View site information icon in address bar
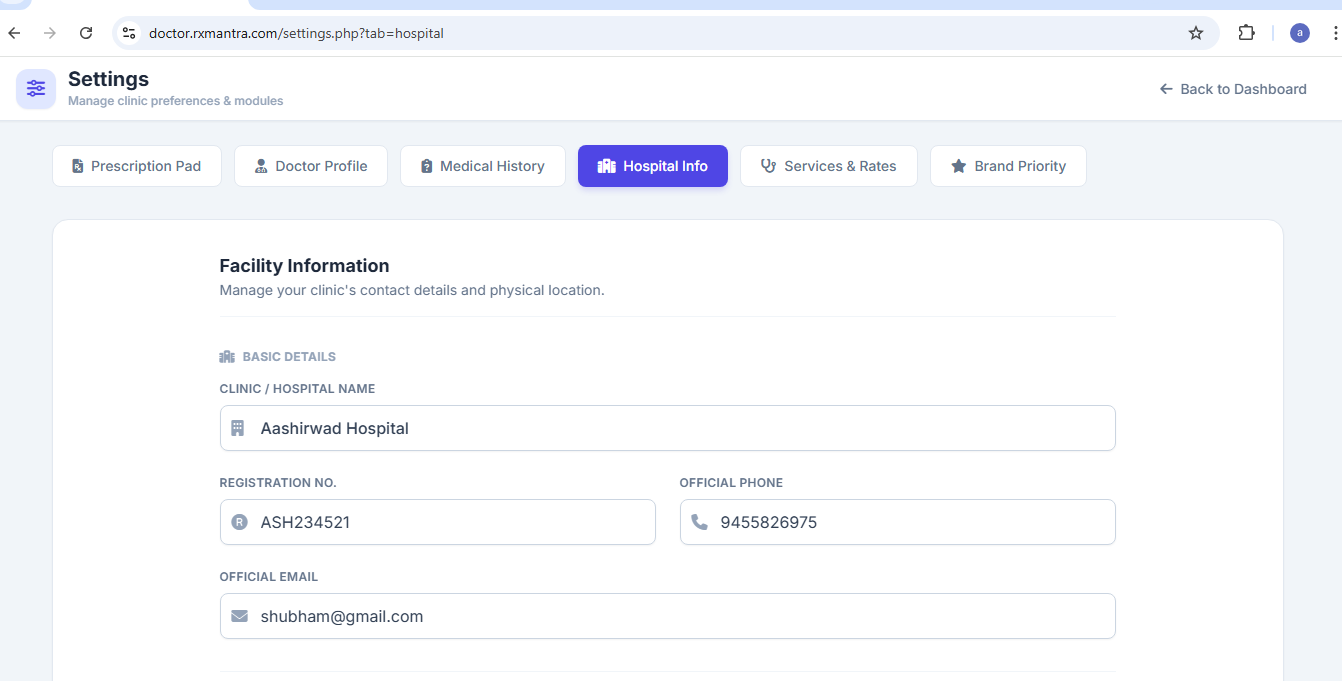The width and height of the screenshot is (1342, 681). point(129,33)
